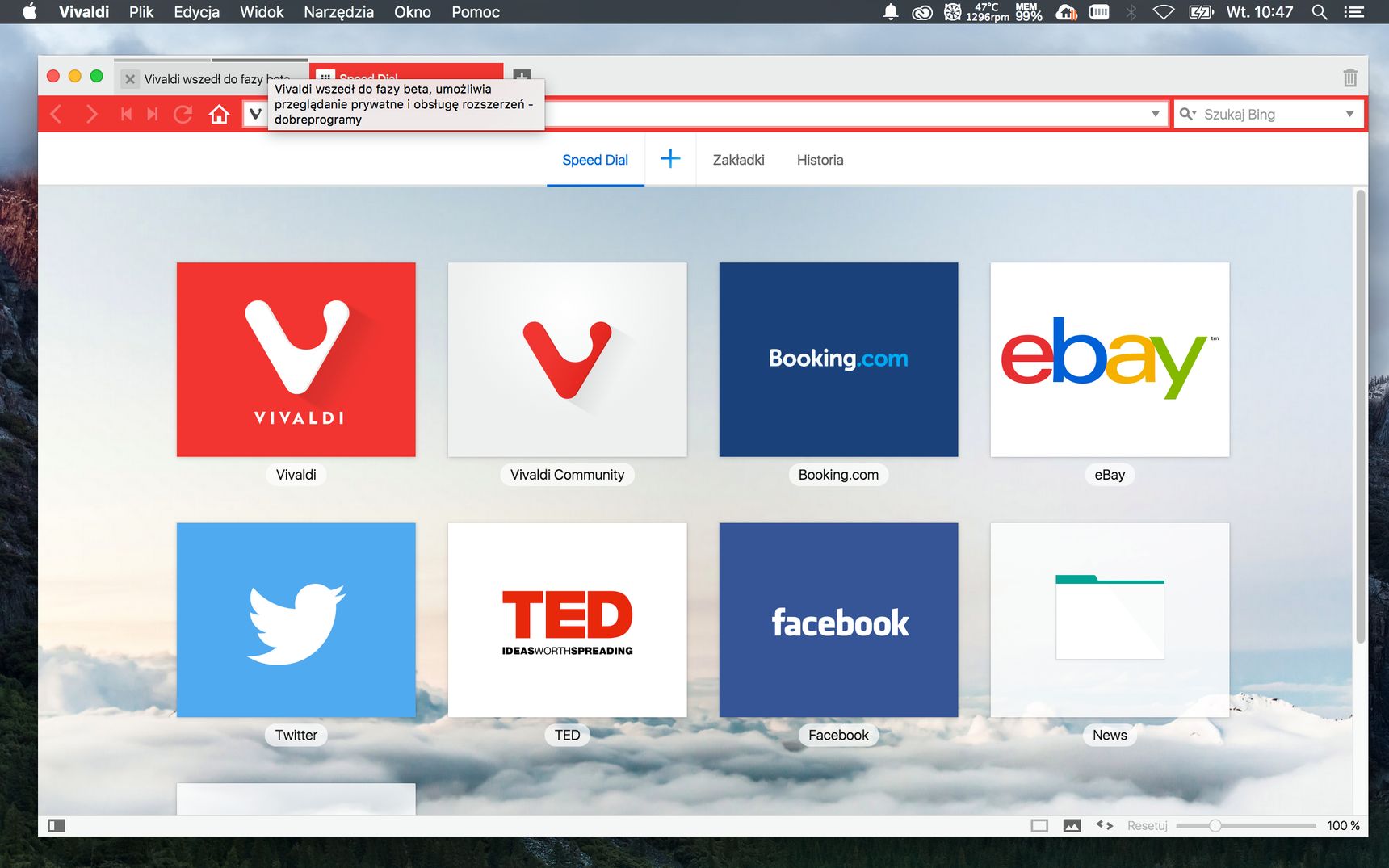This screenshot has height=868, width=1389.
Task: Expand search engine dropdown arrow
Action: pyautogui.click(x=1349, y=114)
